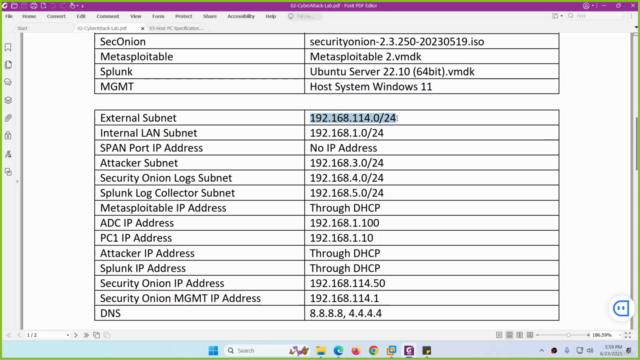This screenshot has height=360, width=640.
Task: Open the Layers panel in left sidebar
Action: point(8,100)
